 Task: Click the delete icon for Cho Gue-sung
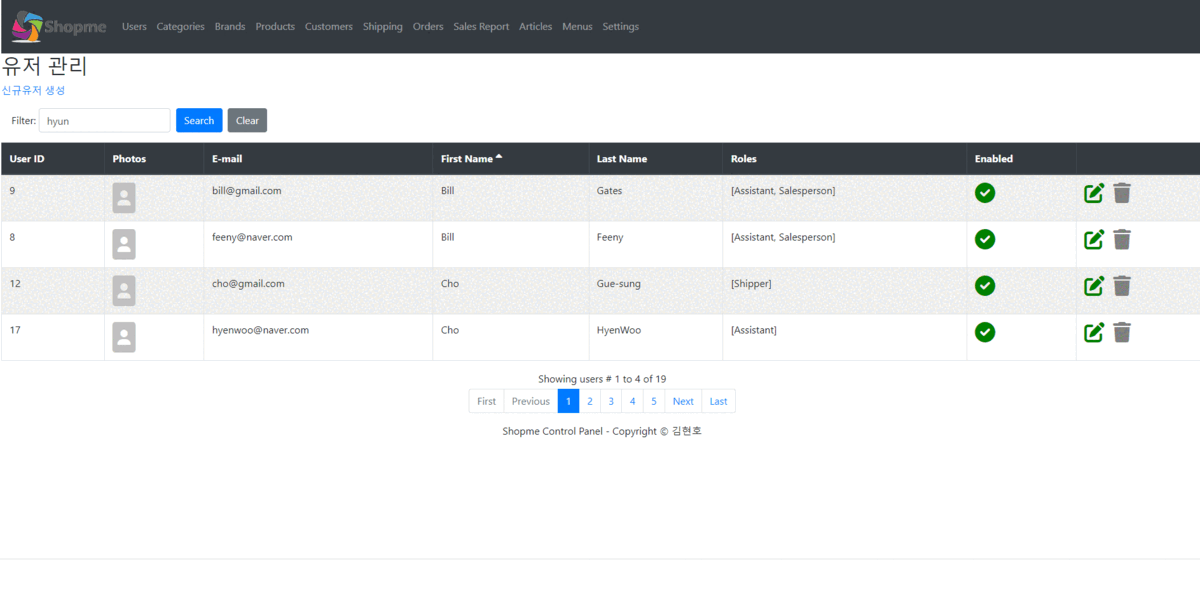tap(1122, 285)
